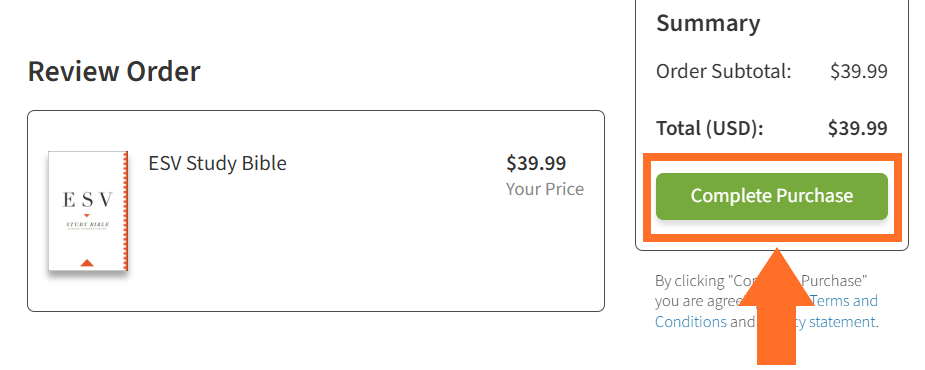The image size is (925, 370).
Task: Click the Total (USD) label
Action: click(710, 128)
